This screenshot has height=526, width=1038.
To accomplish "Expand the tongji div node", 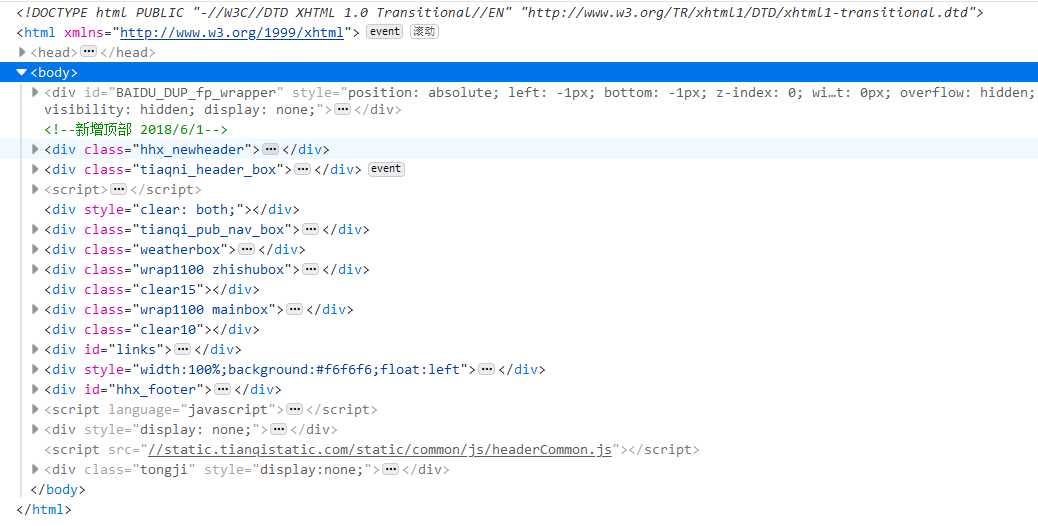I will (36, 469).
